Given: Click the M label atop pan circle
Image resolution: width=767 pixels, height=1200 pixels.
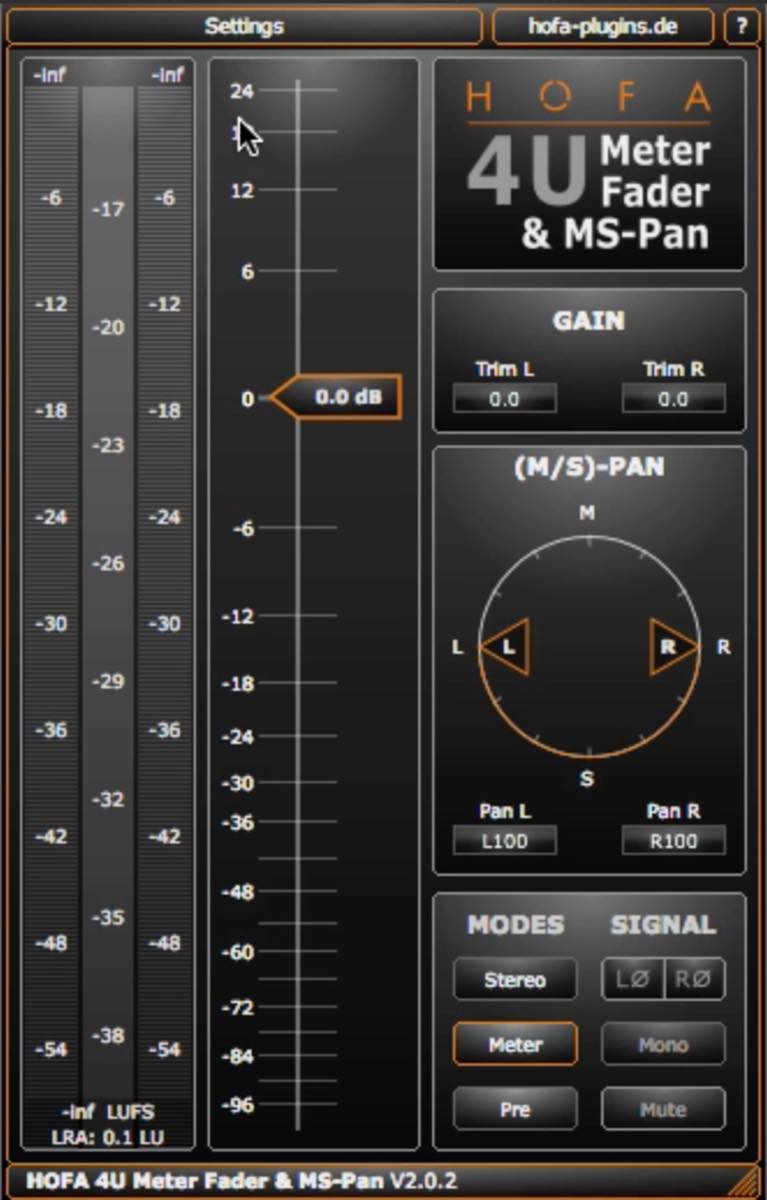Looking at the screenshot, I should pos(587,513).
